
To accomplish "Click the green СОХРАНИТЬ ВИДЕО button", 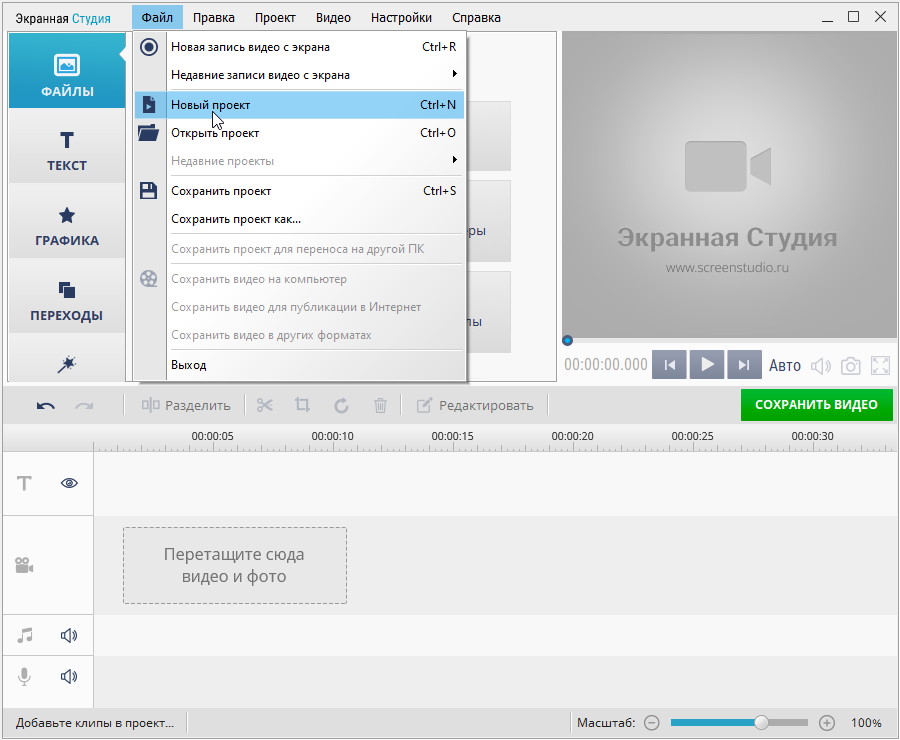I will coord(816,405).
